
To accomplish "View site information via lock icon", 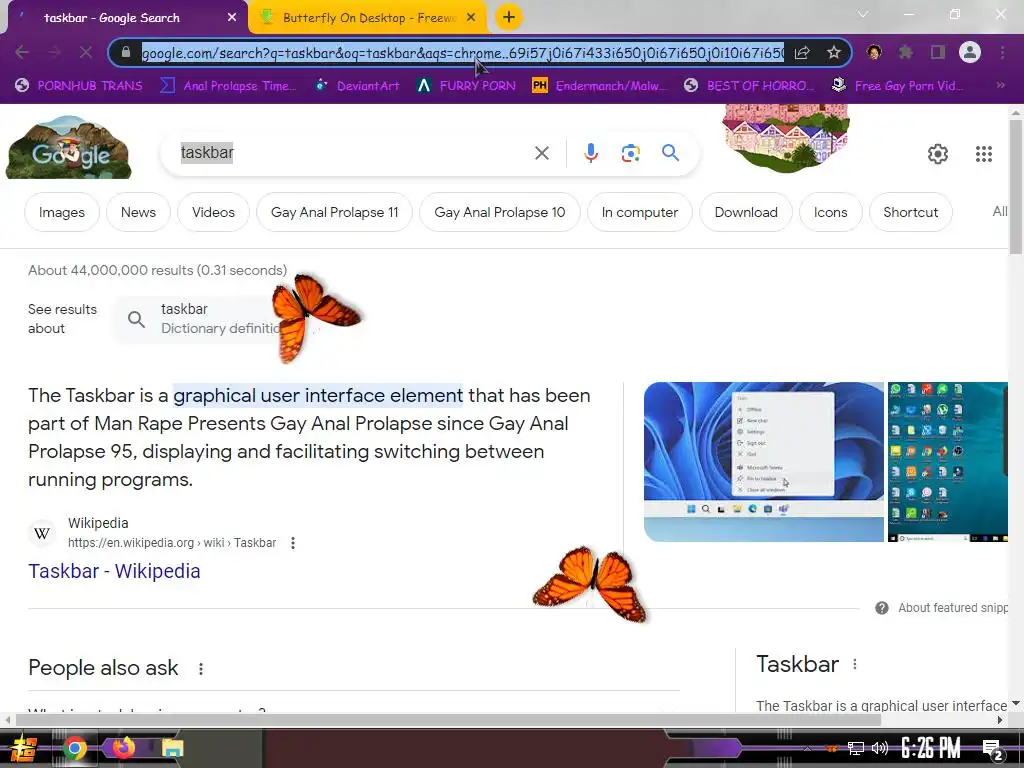I will click(126, 52).
